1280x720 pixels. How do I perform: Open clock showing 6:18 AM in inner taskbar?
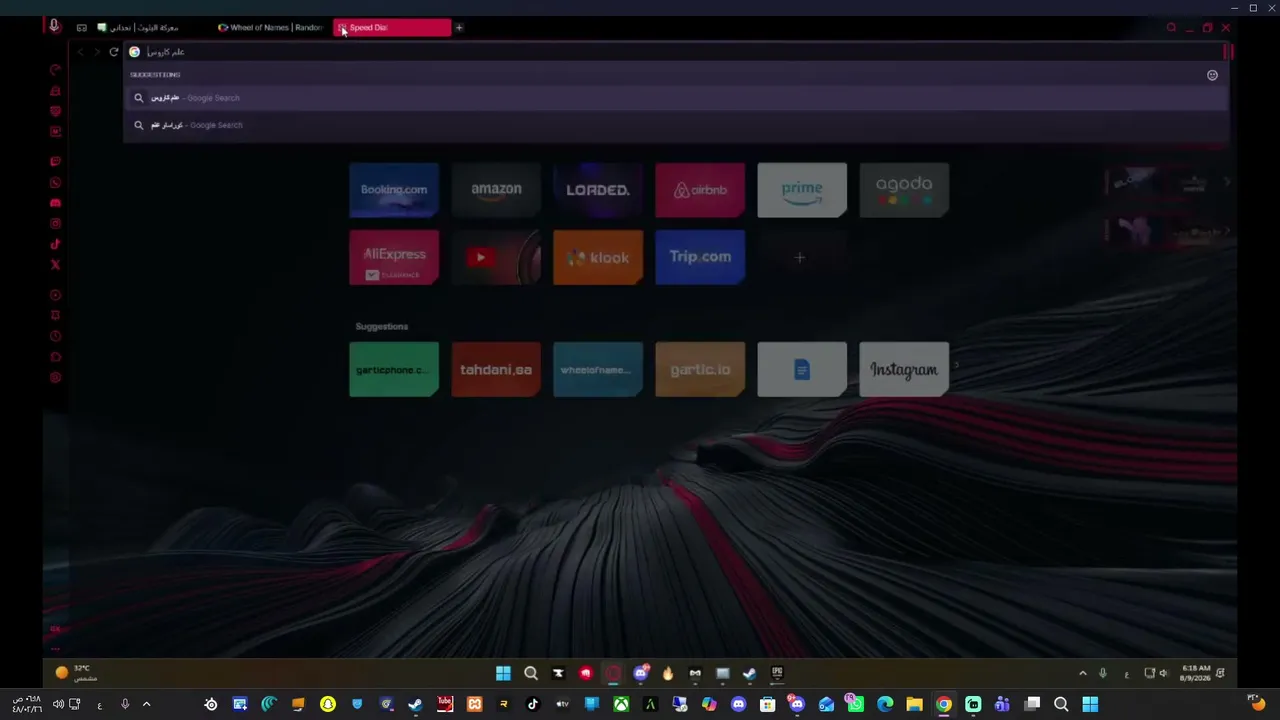pyautogui.click(x=1196, y=673)
